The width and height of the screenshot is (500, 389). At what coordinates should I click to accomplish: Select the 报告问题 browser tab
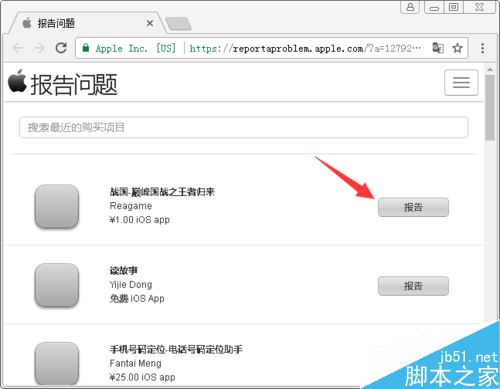[x=87, y=23]
